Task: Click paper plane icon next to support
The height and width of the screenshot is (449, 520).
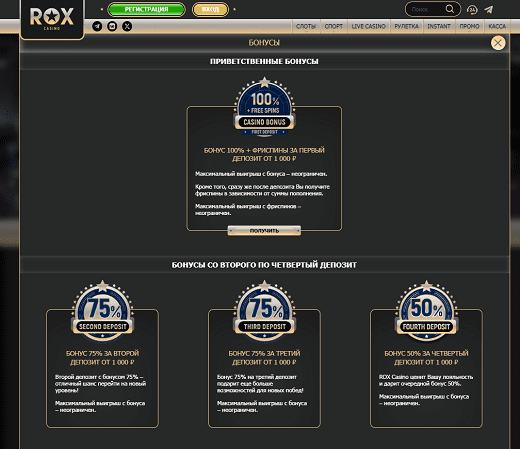Action: (489, 9)
